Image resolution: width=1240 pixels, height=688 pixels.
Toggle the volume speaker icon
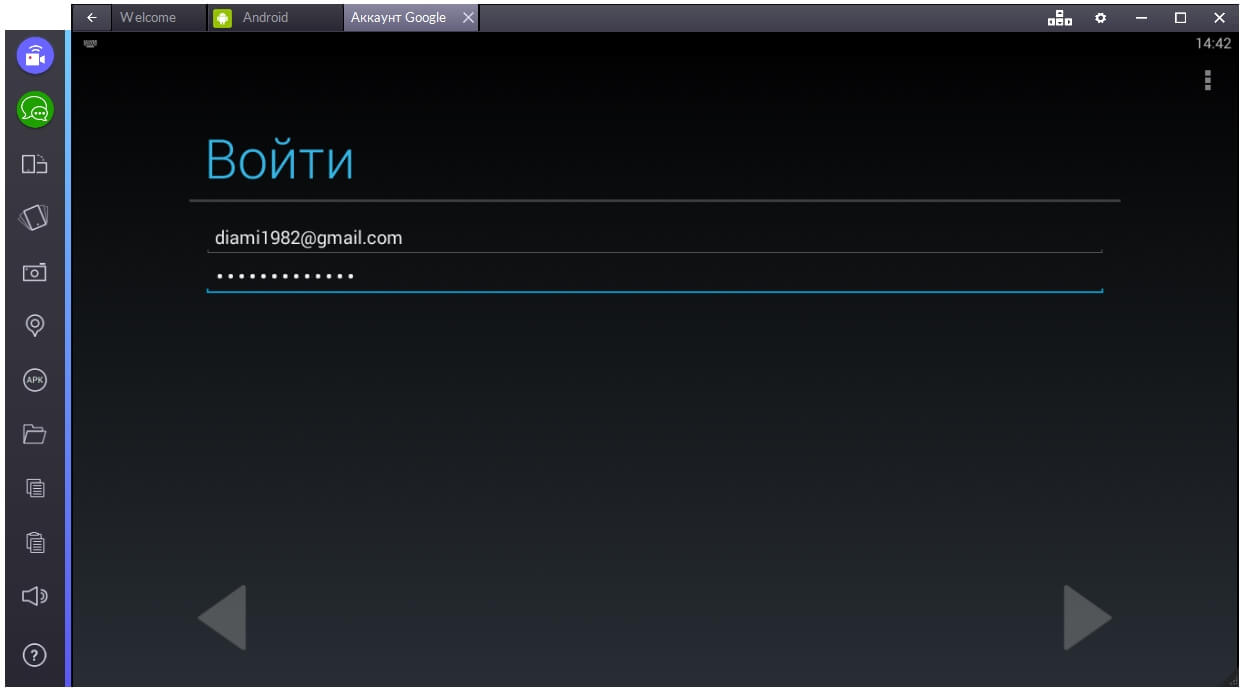[35, 597]
